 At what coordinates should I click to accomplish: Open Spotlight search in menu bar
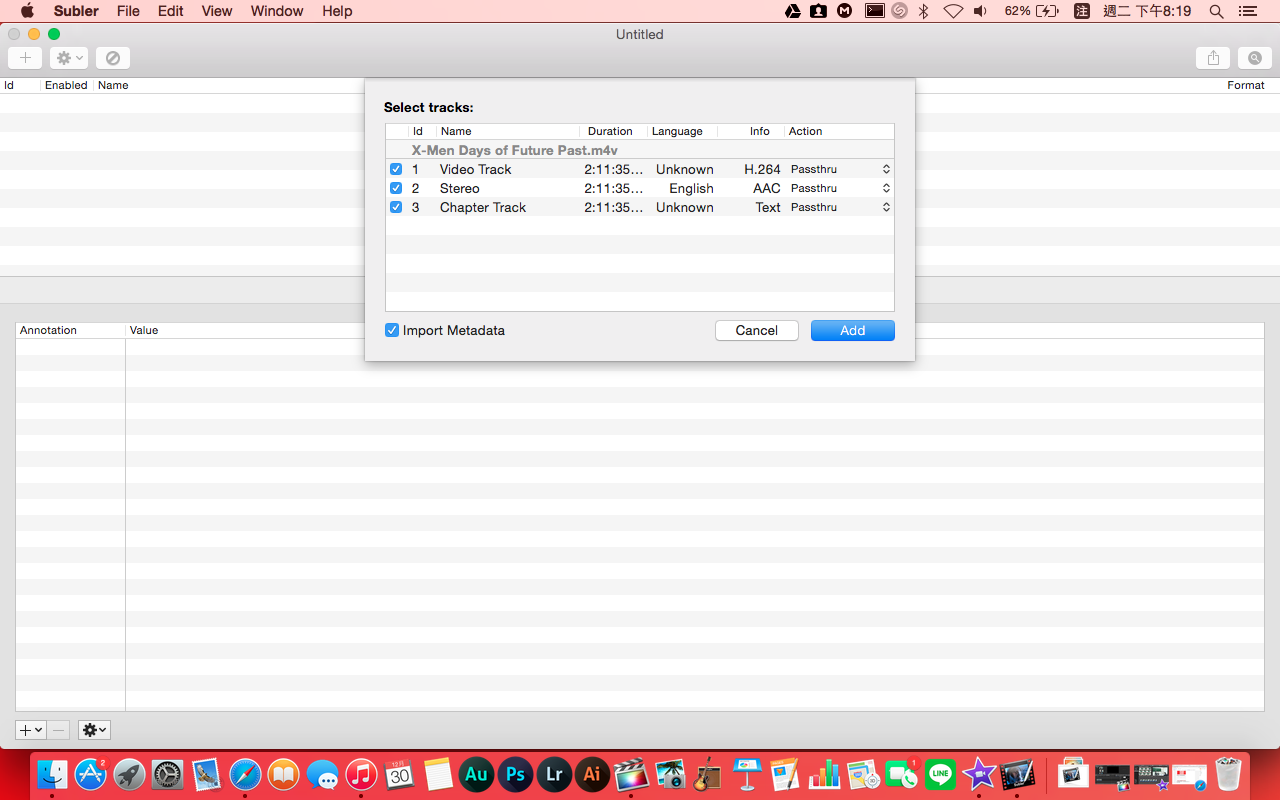[1216, 11]
